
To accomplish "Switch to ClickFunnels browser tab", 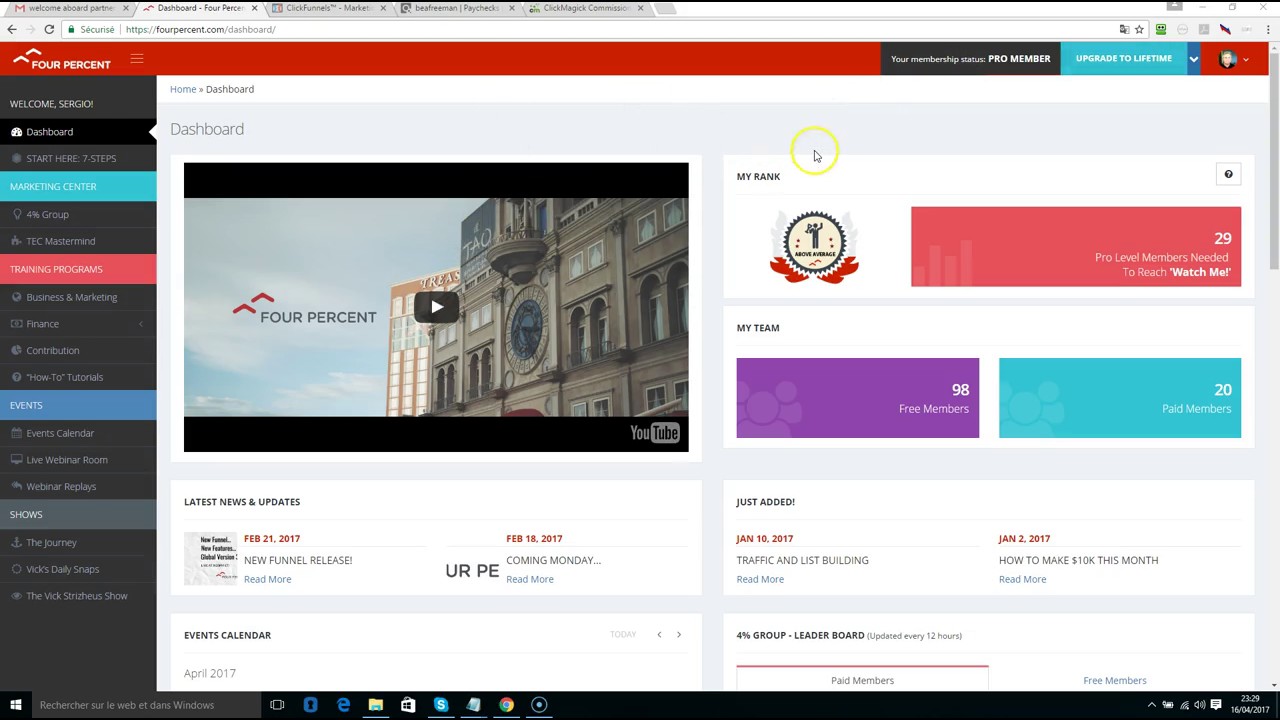I will point(331,8).
